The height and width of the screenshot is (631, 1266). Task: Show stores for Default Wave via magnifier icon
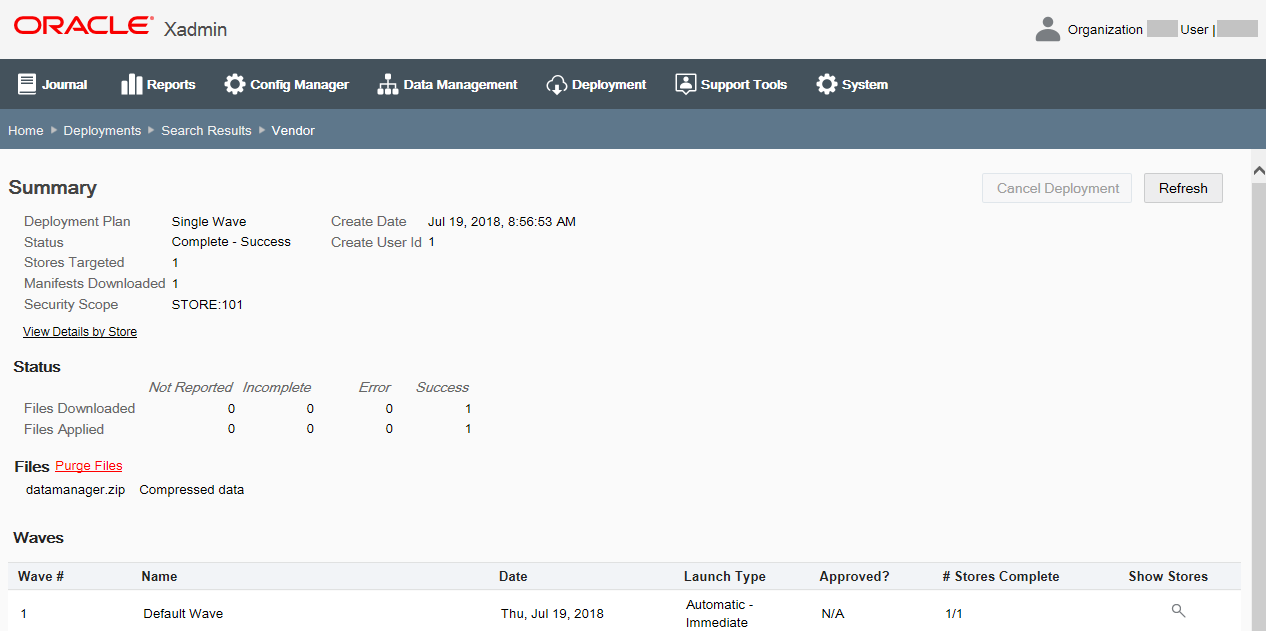click(1178, 609)
